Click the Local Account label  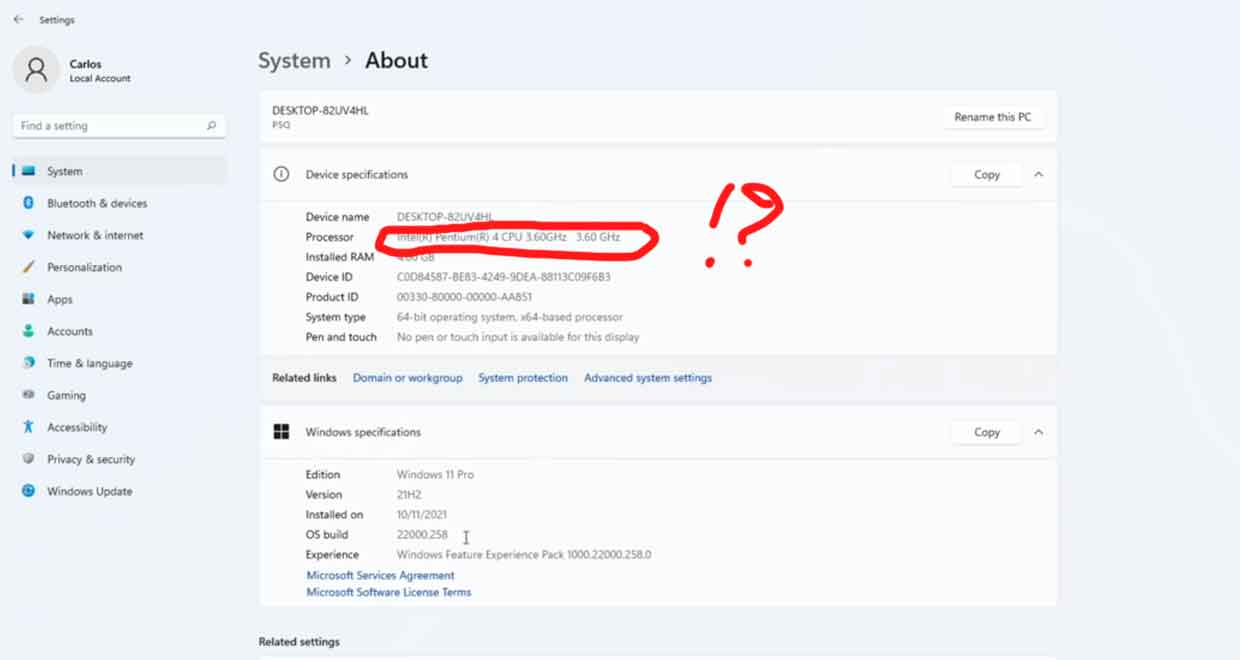click(100, 79)
